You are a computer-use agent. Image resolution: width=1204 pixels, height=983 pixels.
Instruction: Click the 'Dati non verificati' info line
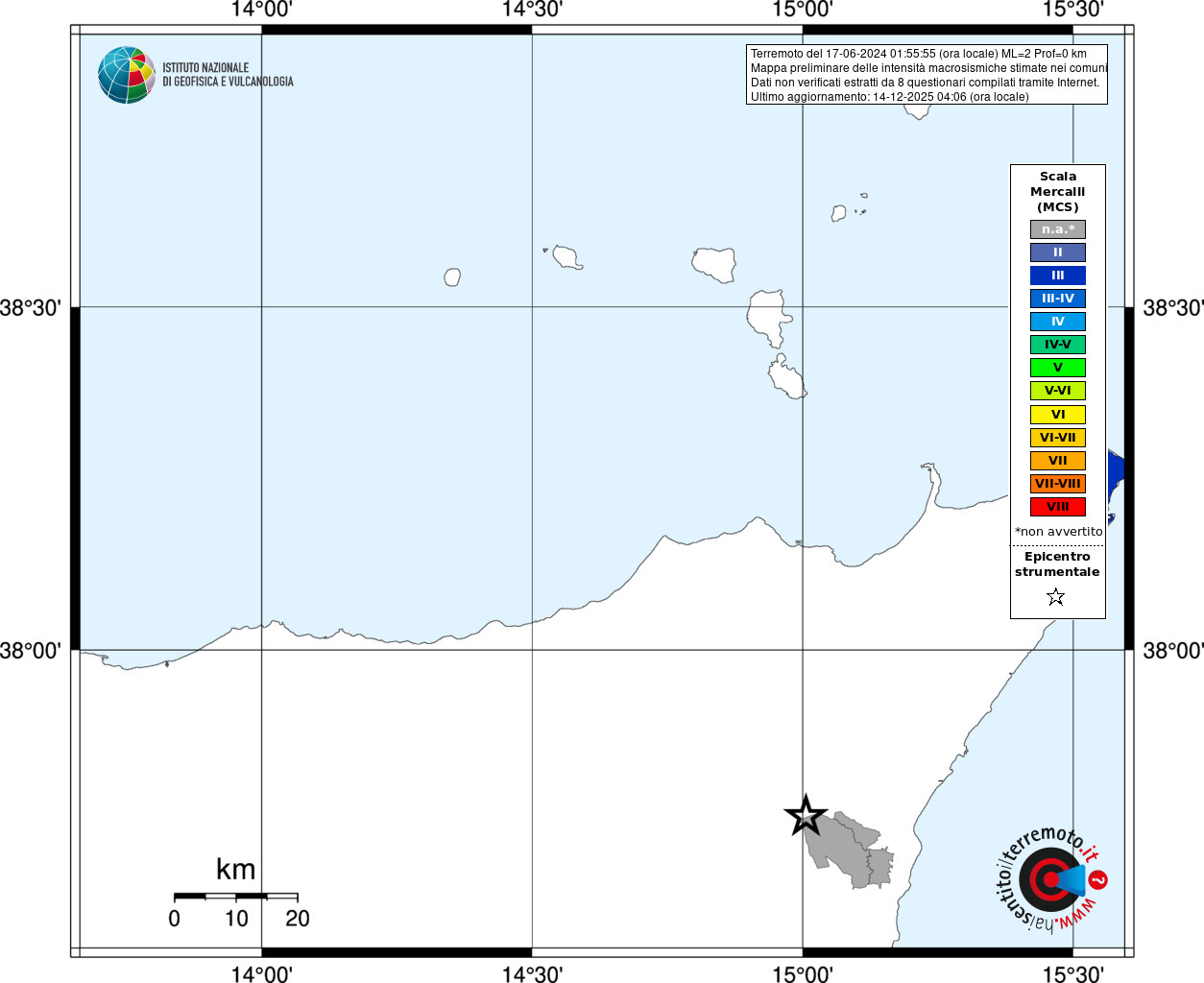926,83
